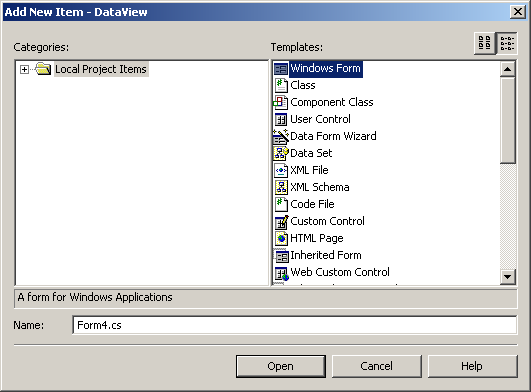Click the Data Form Wizard icon
Screen dimensions: 531x392
pos(281,136)
